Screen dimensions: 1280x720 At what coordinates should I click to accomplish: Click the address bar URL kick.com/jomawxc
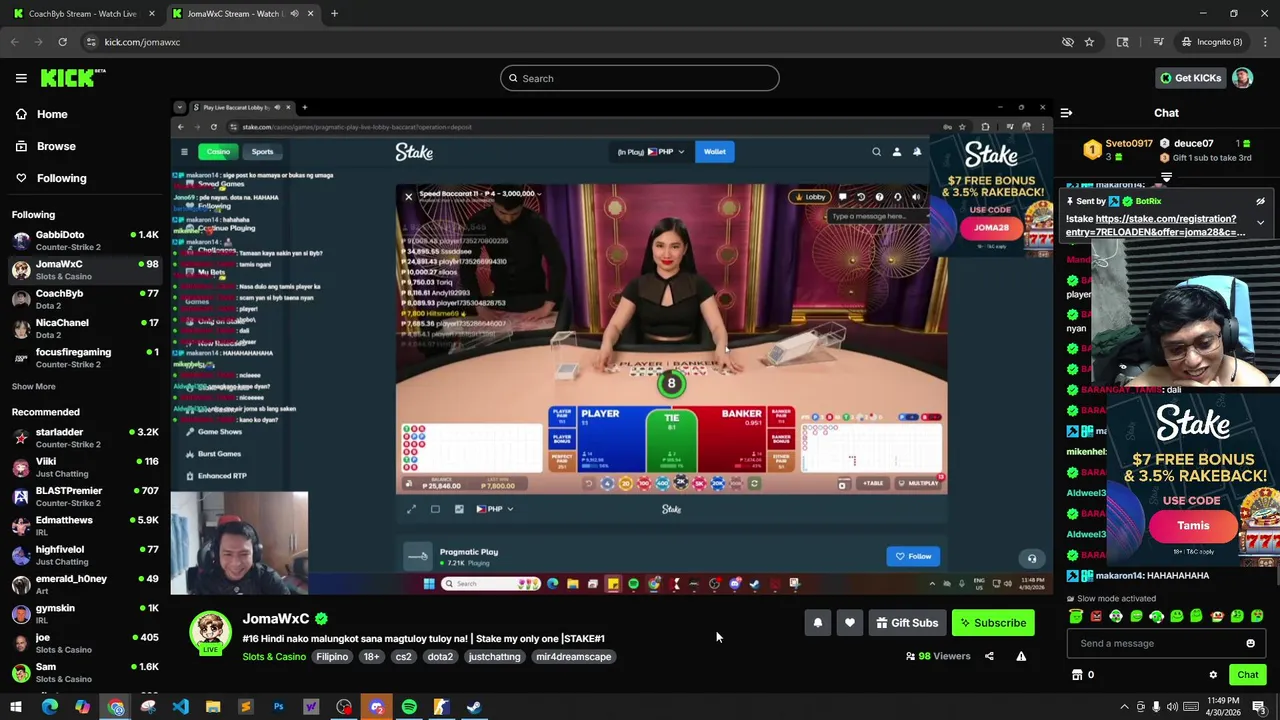point(142,42)
